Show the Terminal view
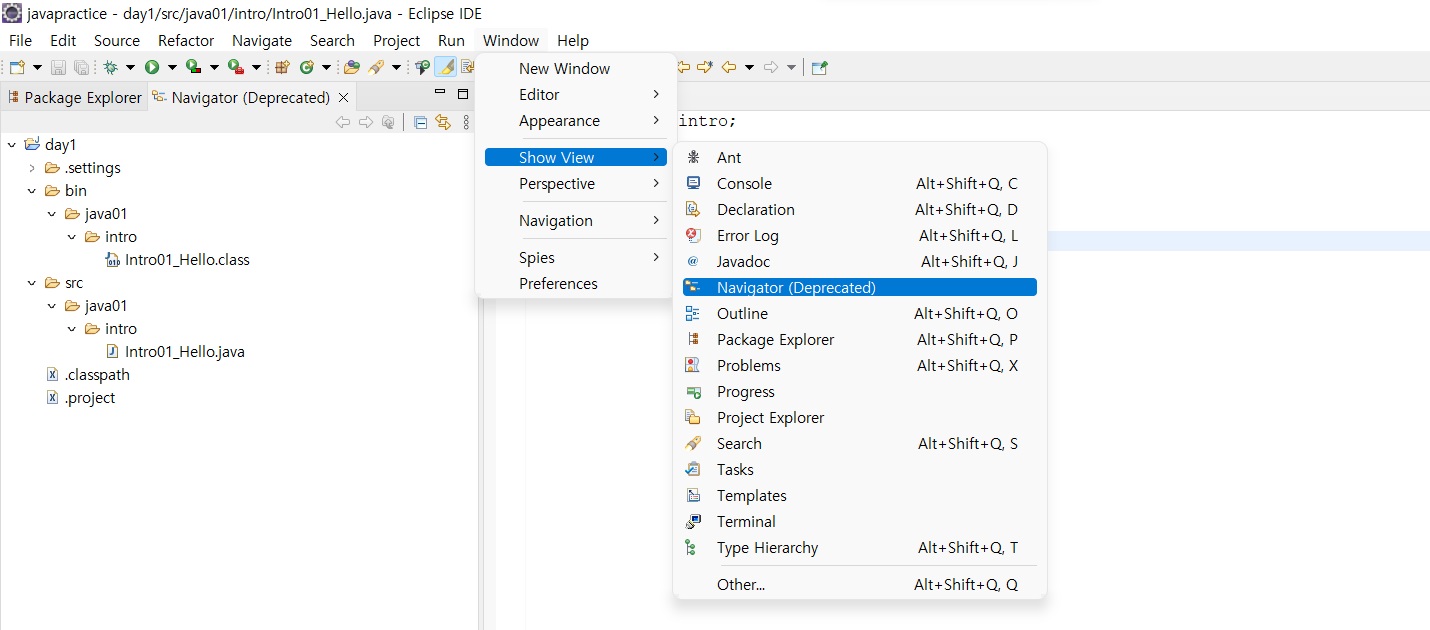The height and width of the screenshot is (630, 1430). tap(860, 522)
